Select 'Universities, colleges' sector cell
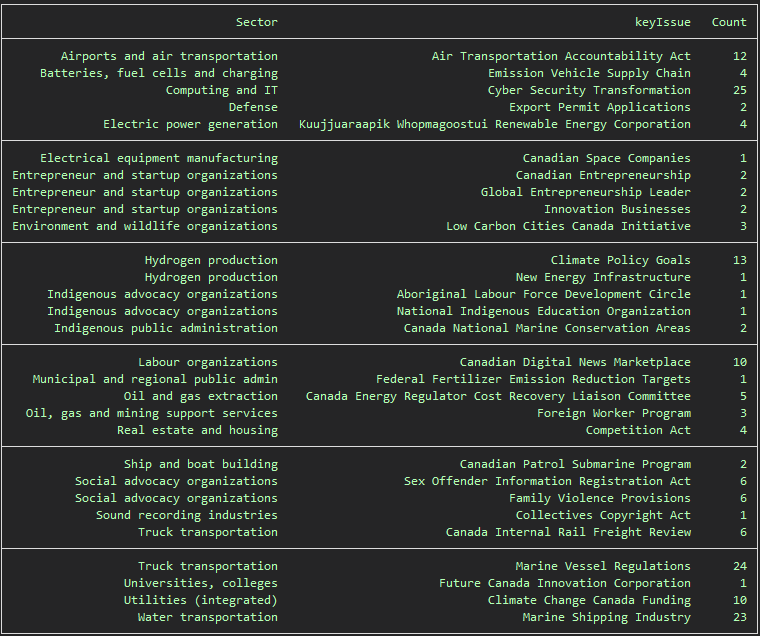 [201, 582]
